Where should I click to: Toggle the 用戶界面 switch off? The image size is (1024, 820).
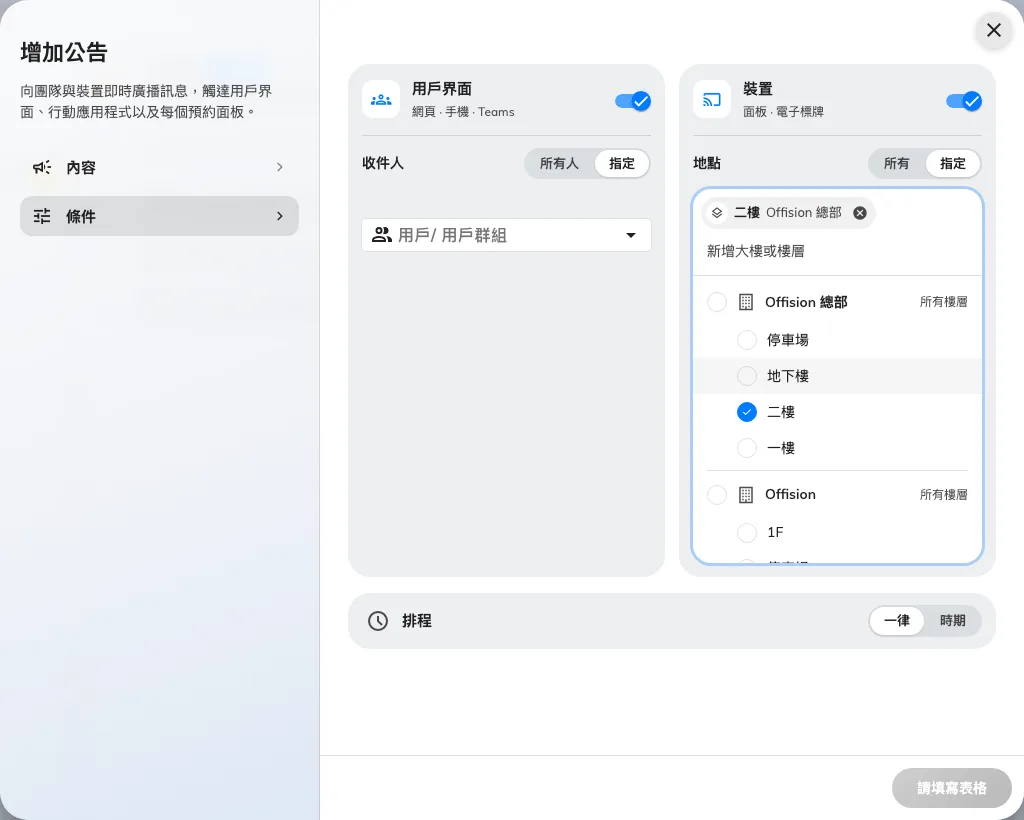pos(633,101)
